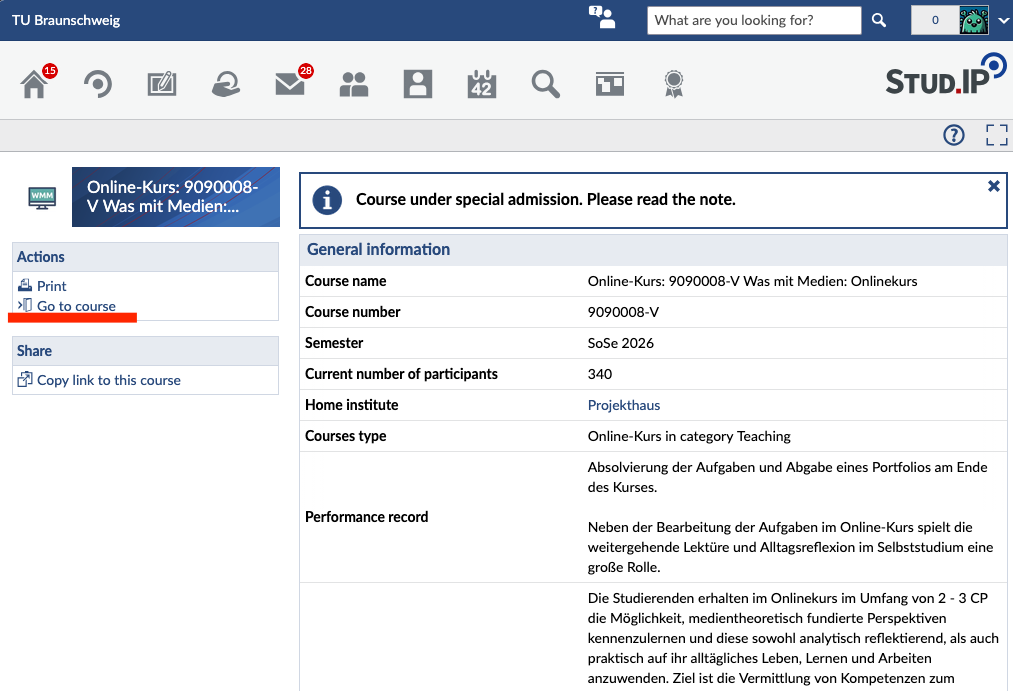
Task: Open the award ribbon icon
Action: pyautogui.click(x=674, y=84)
